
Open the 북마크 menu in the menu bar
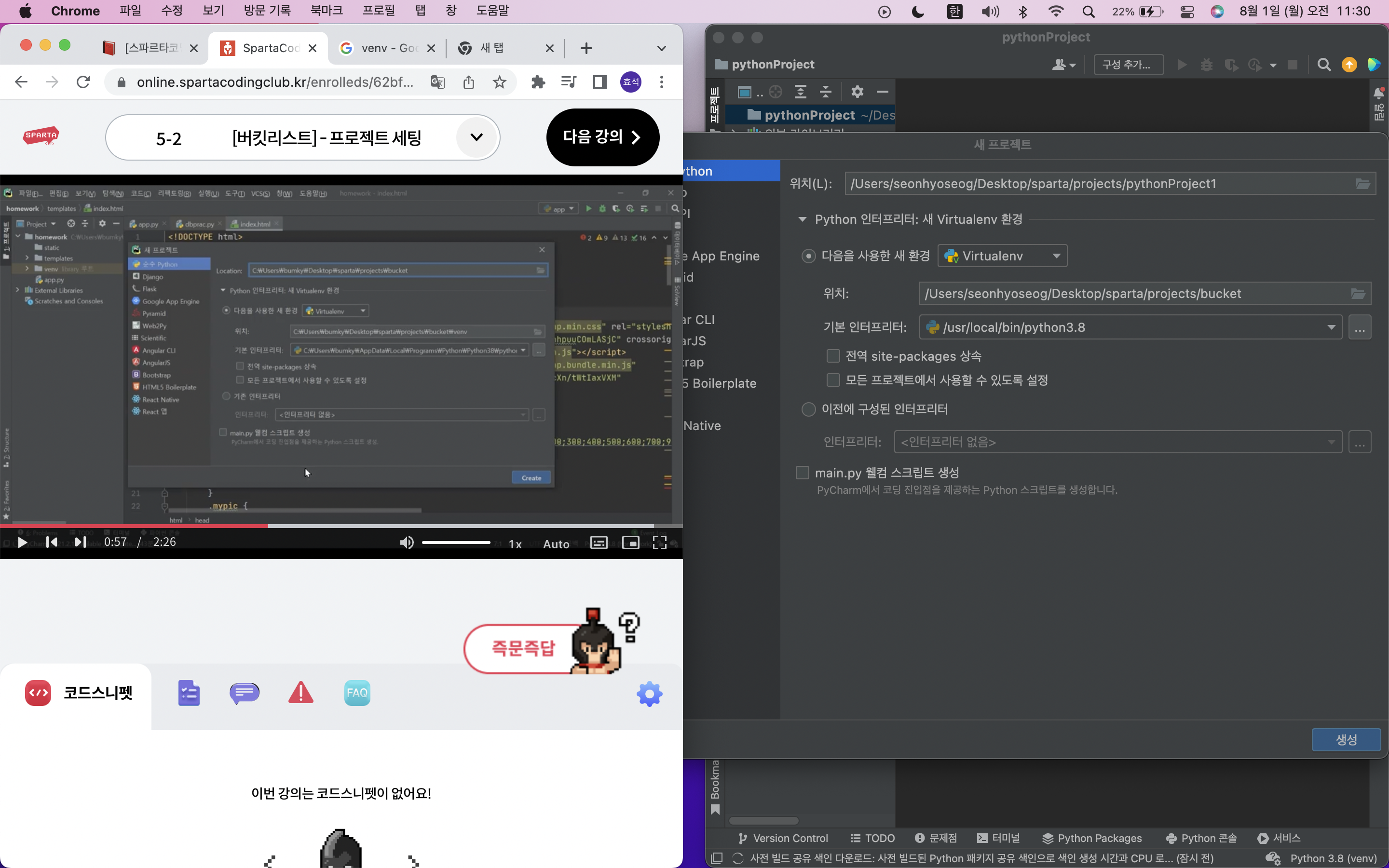[327, 11]
